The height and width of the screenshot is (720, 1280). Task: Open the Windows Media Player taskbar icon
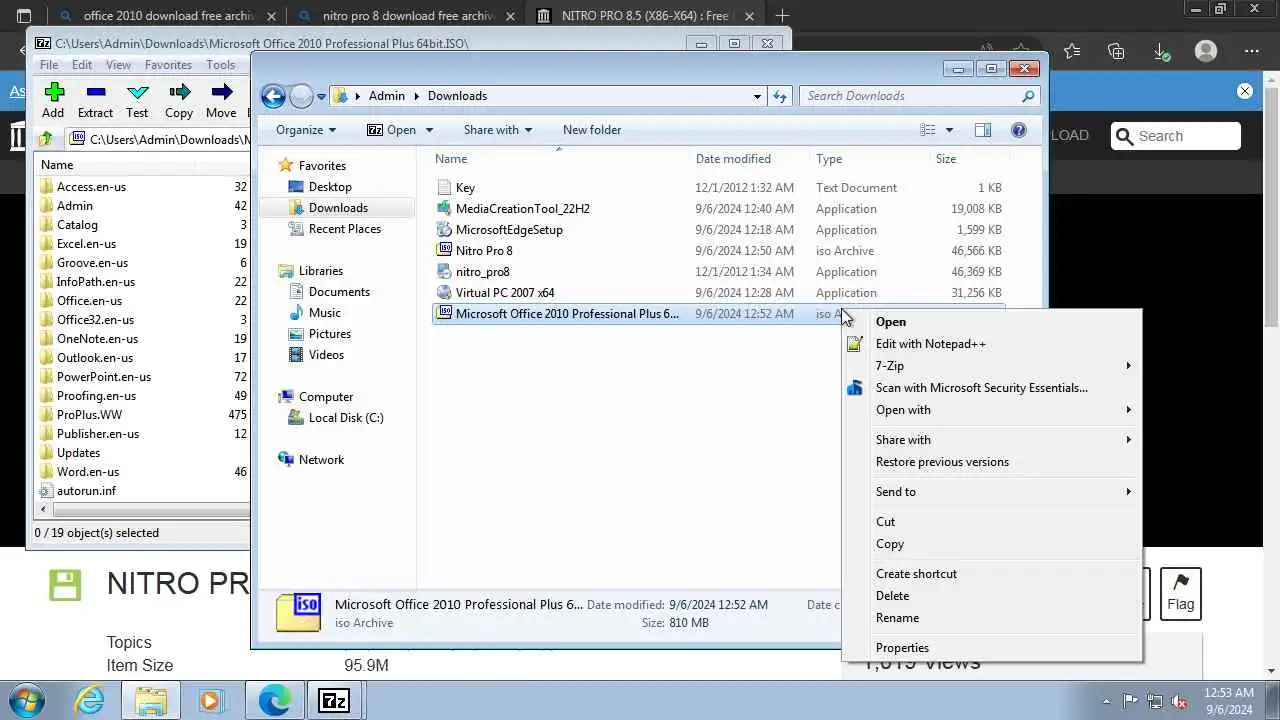(211, 700)
